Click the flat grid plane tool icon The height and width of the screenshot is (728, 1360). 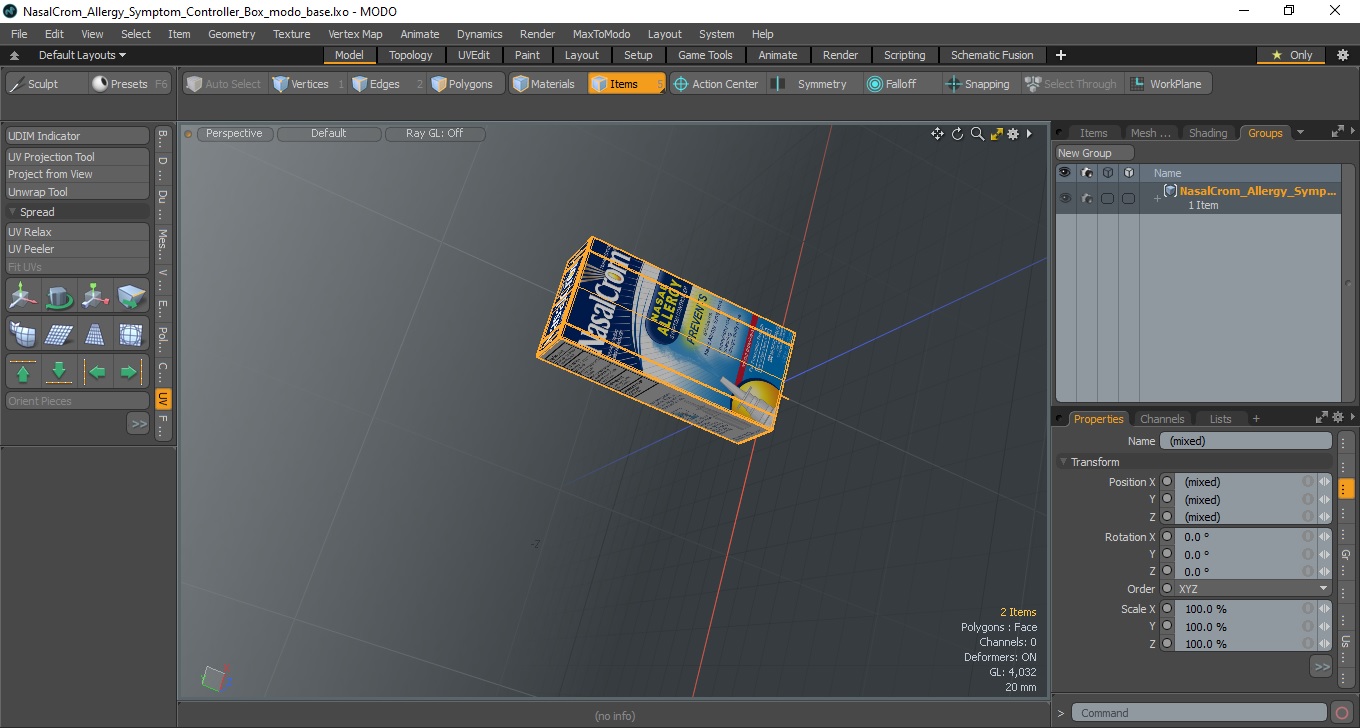click(x=59, y=334)
